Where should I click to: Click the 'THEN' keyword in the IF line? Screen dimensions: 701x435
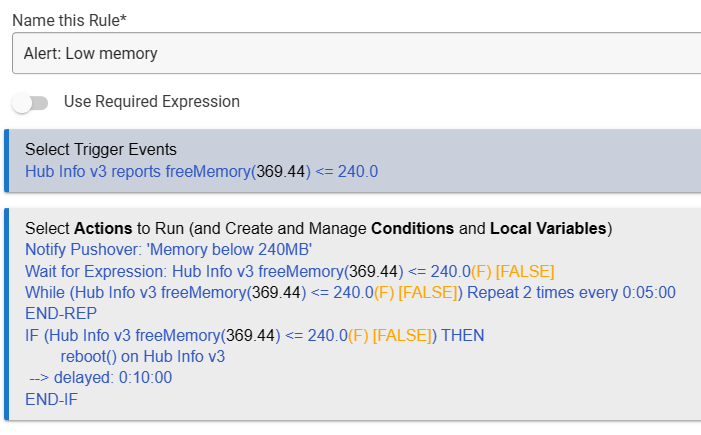pos(461,335)
